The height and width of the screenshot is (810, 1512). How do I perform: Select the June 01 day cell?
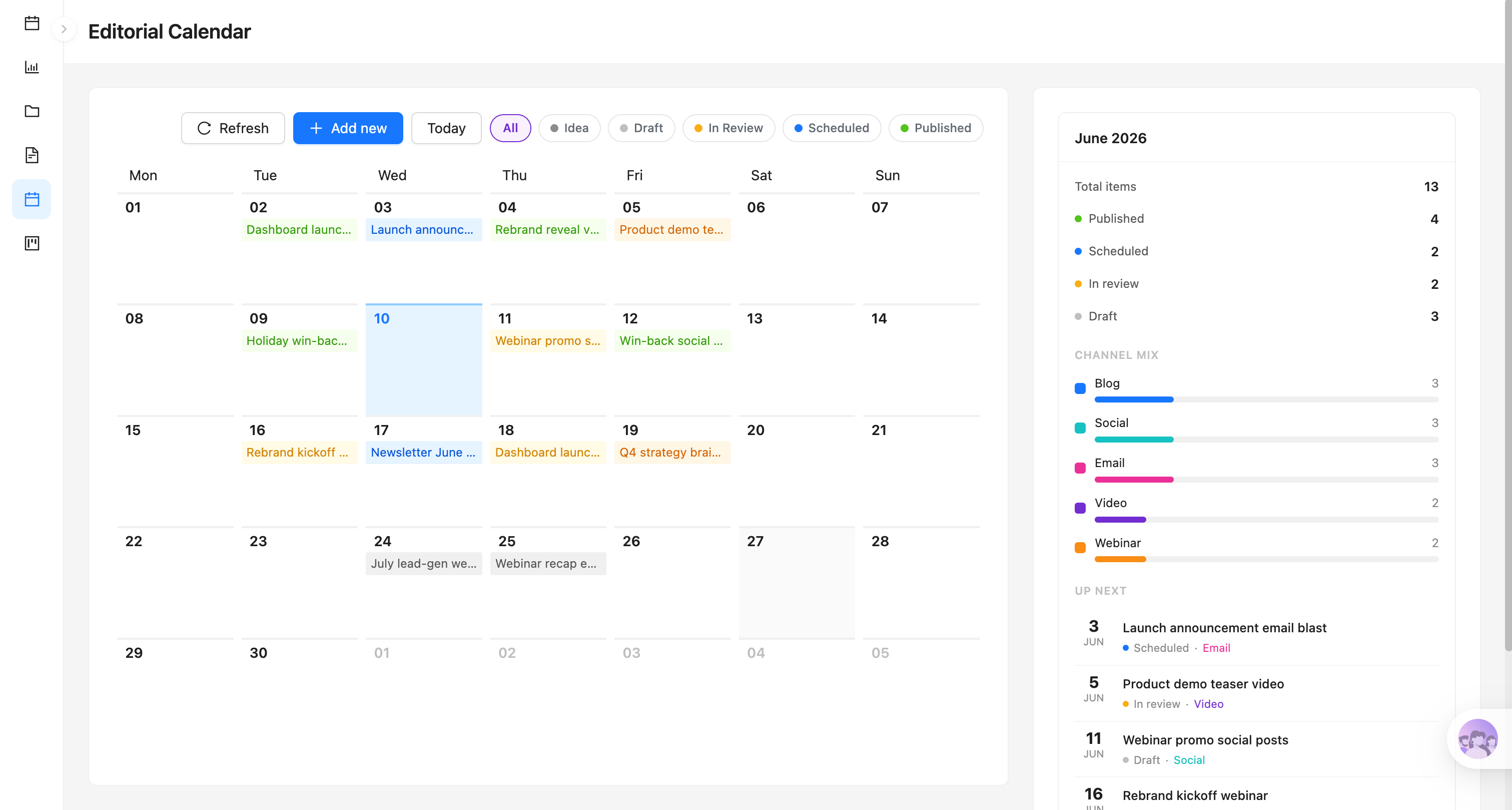175,248
